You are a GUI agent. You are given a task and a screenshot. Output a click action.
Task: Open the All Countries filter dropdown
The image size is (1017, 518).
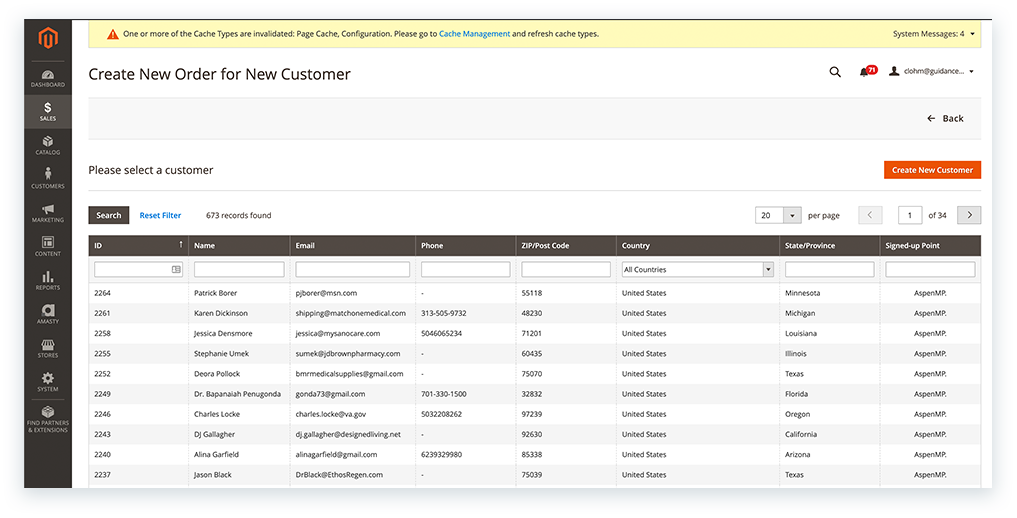point(698,270)
